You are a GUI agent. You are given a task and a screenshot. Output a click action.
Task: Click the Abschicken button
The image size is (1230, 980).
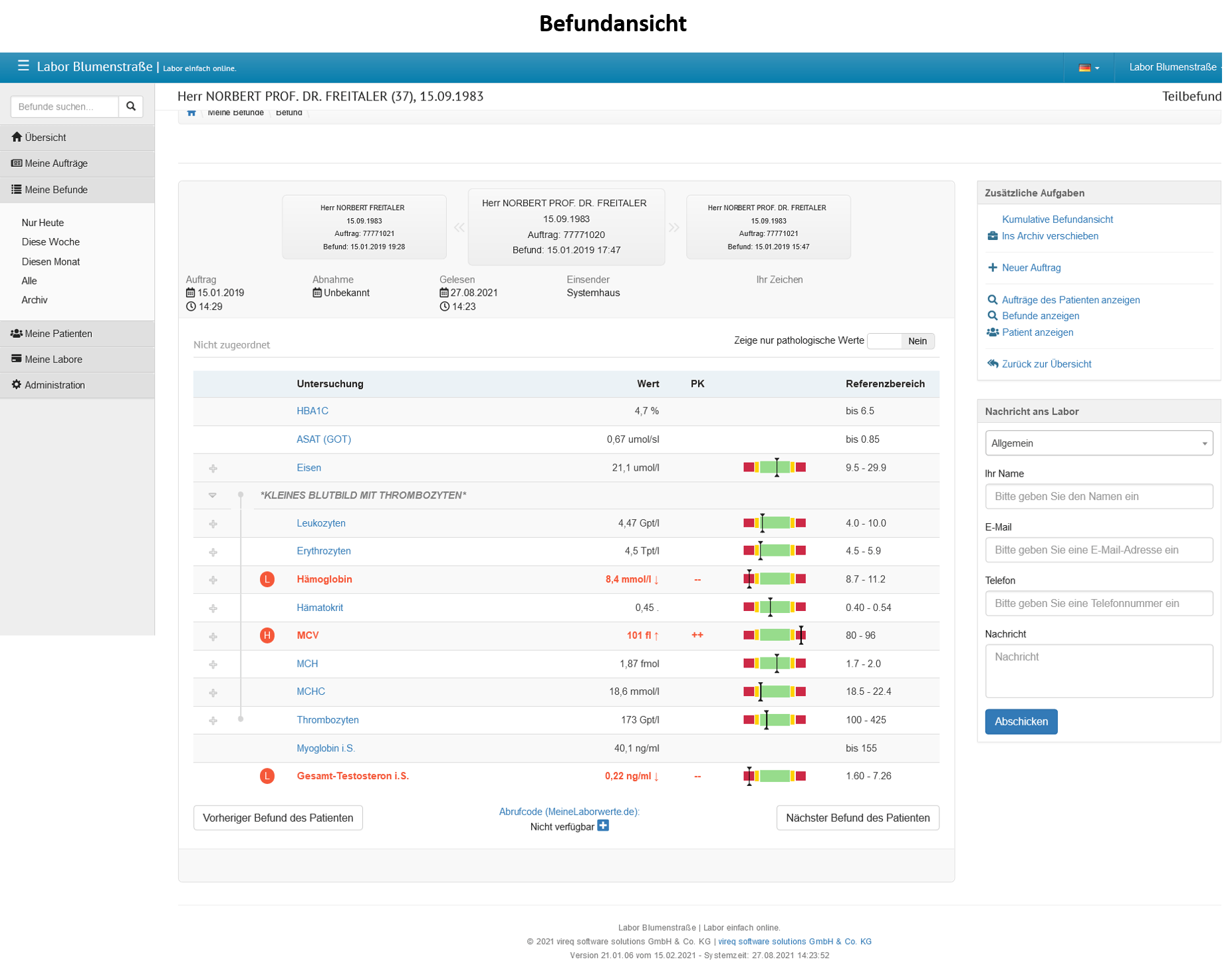pyautogui.click(x=1021, y=721)
